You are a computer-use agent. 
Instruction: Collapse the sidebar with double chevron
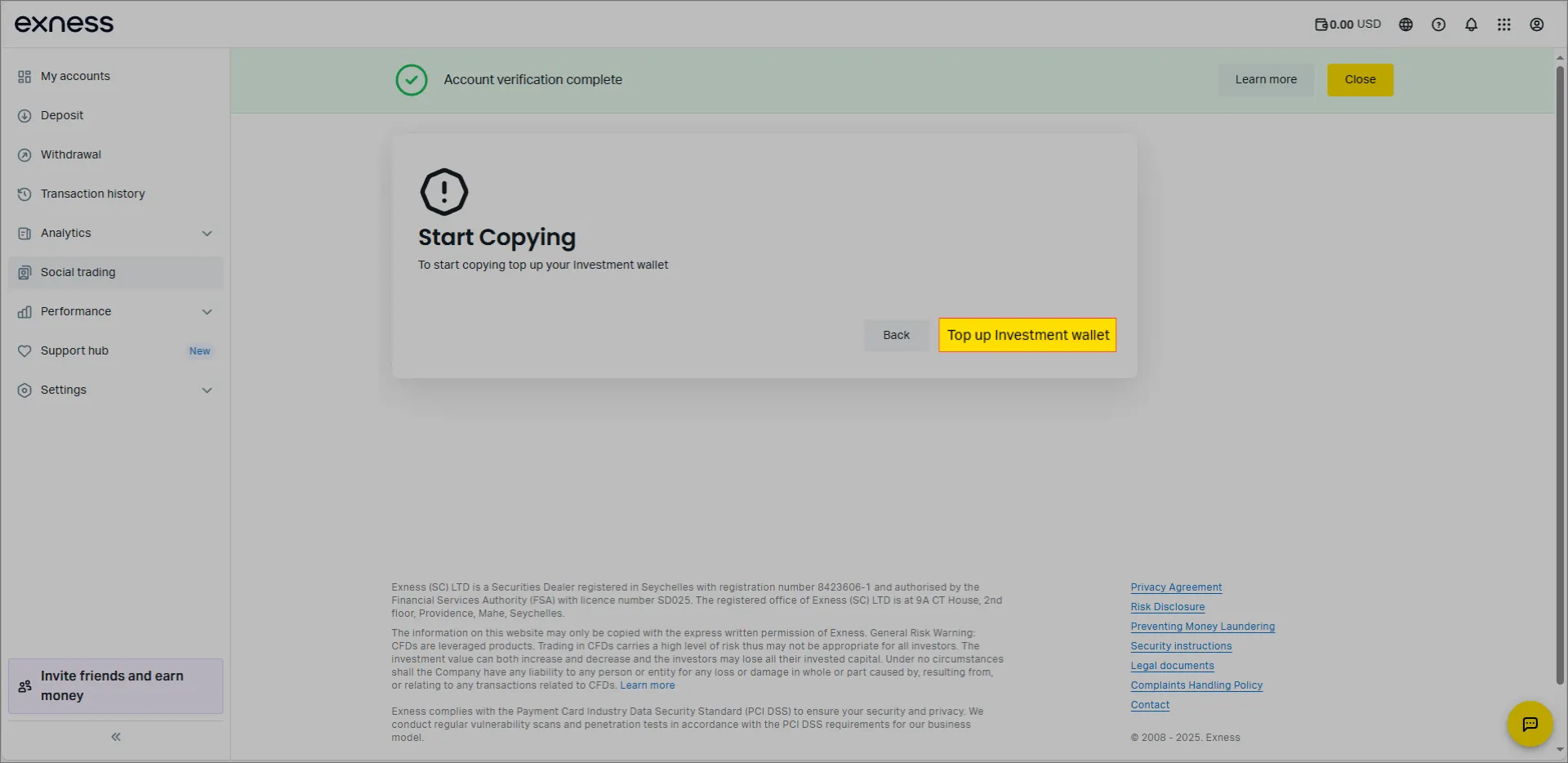[116, 737]
